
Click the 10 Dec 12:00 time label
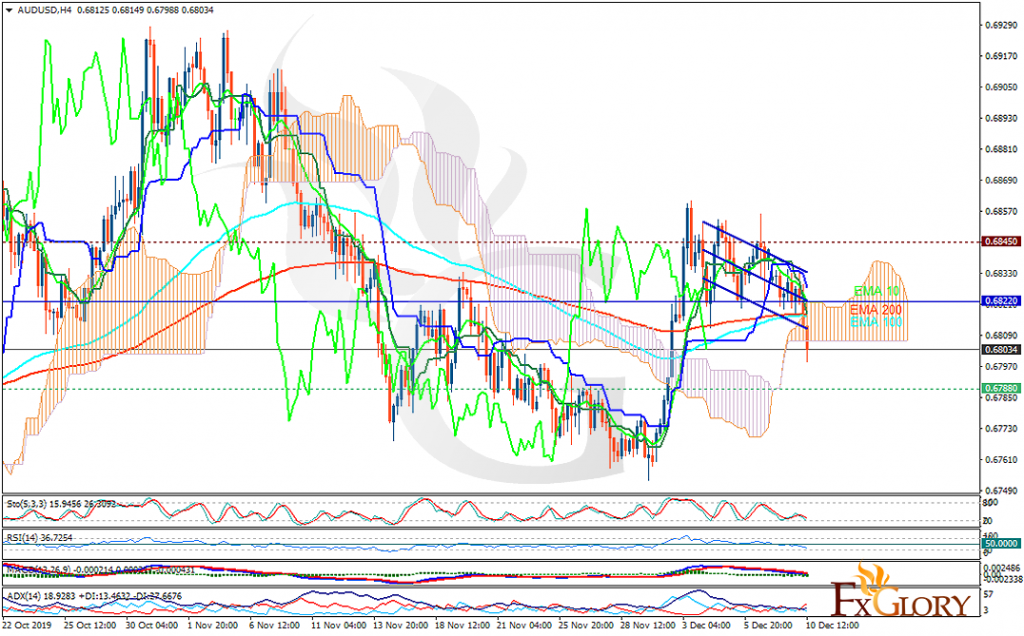[x=833, y=625]
